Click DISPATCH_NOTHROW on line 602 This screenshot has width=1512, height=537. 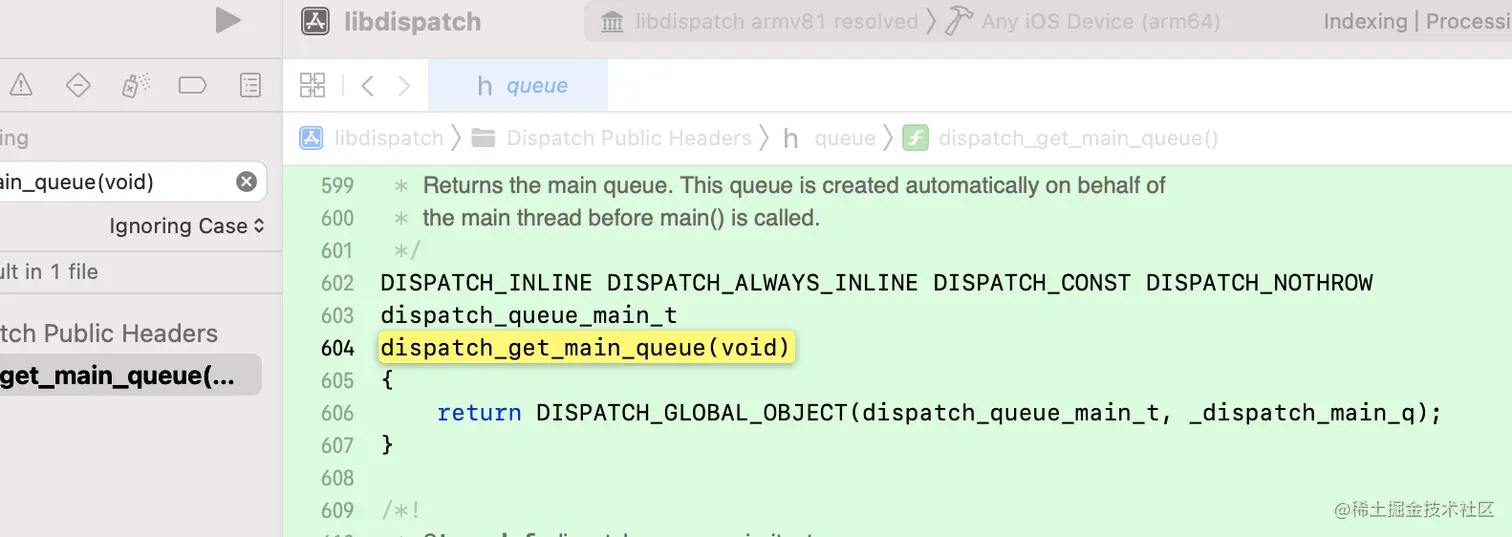pyautogui.click(x=1259, y=283)
